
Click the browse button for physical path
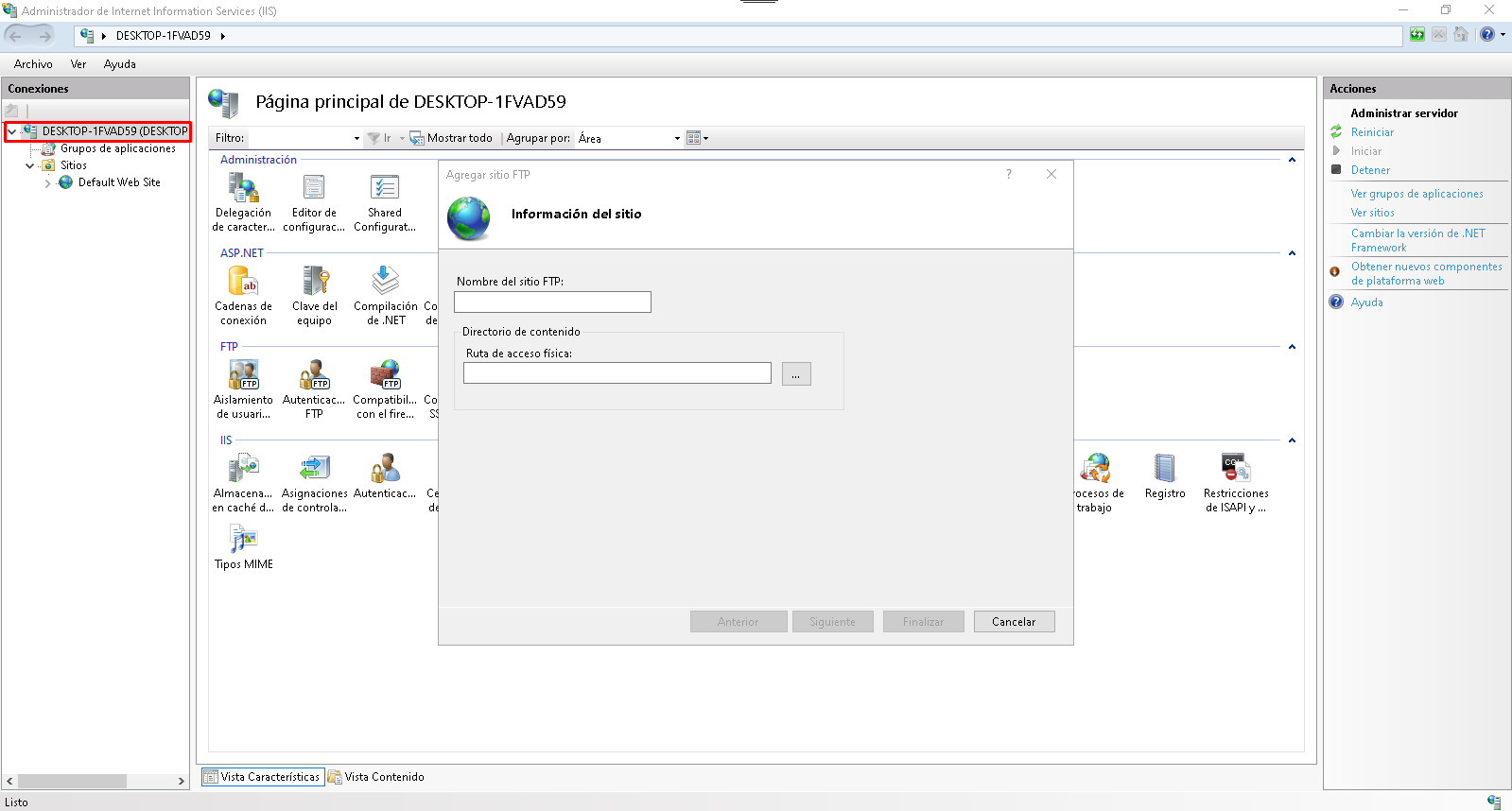[796, 374]
